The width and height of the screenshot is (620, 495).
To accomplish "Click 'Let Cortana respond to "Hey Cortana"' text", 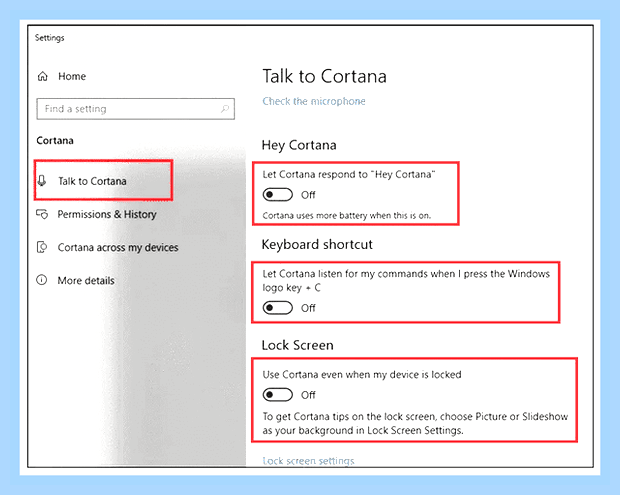I will point(349,174).
